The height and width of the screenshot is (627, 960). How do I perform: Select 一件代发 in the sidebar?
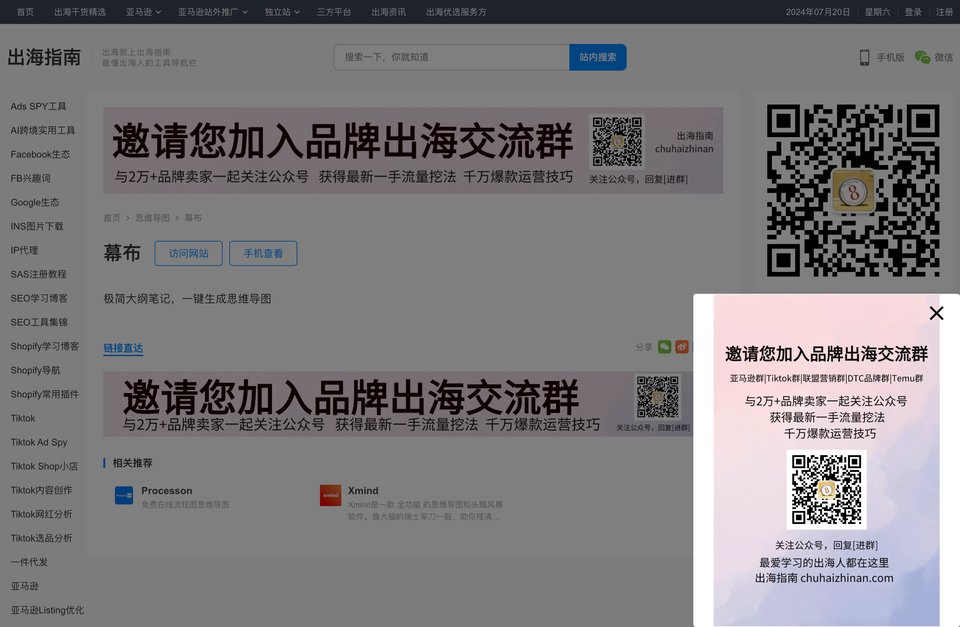(29, 561)
